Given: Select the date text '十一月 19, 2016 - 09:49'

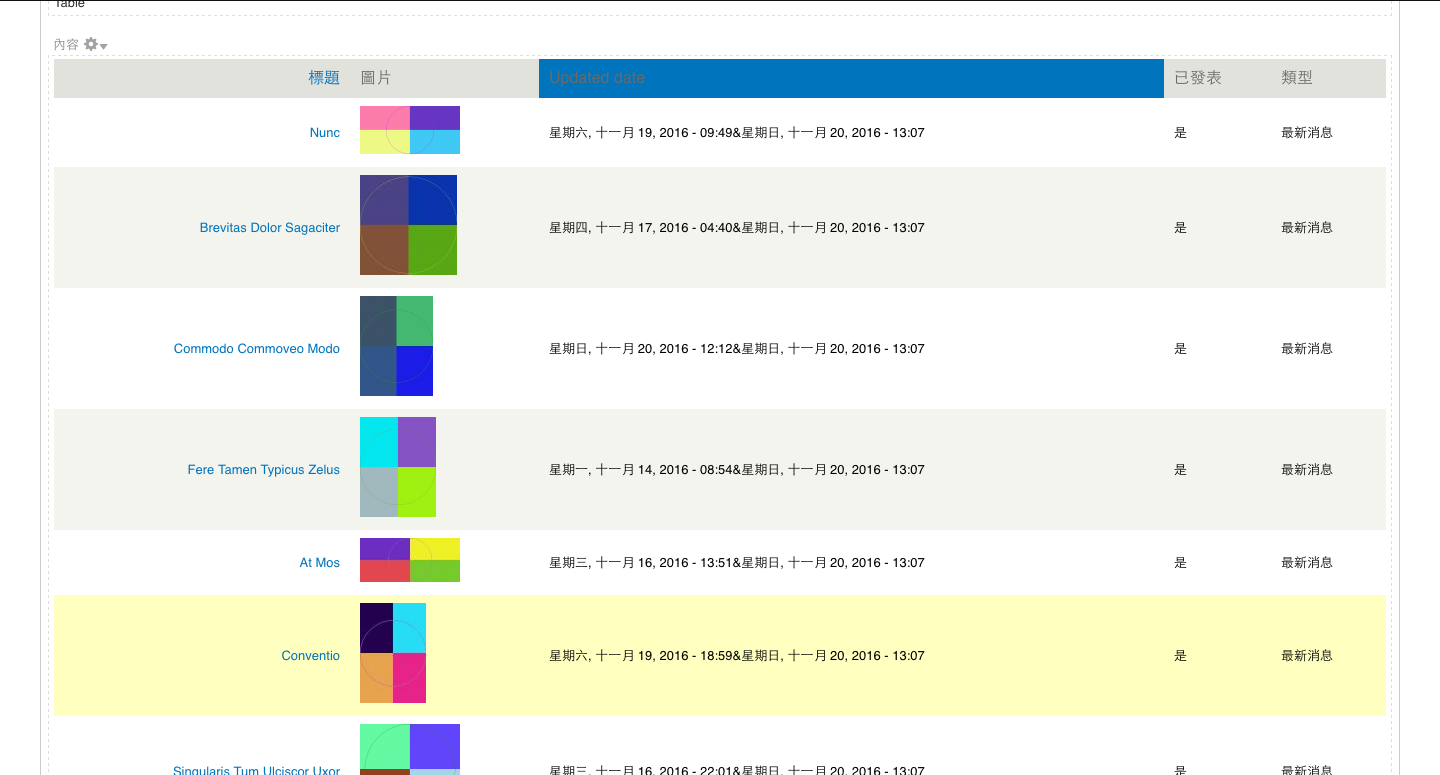Looking at the screenshot, I should click(664, 133).
